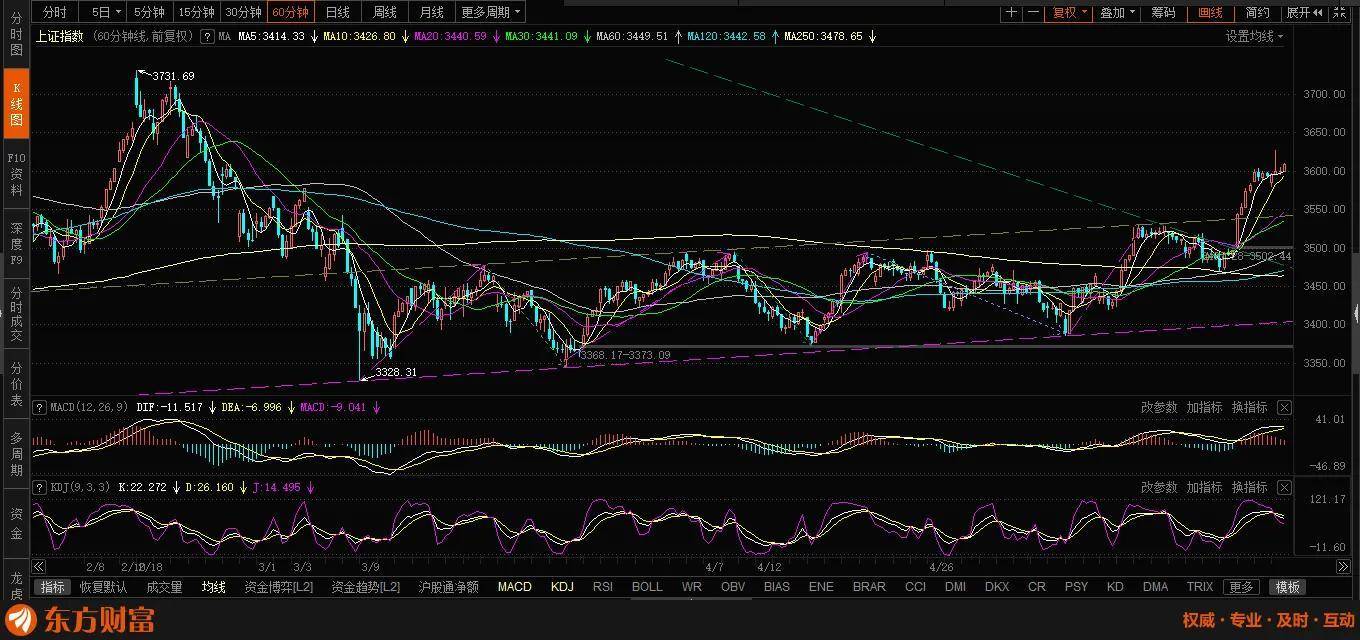Open the 分时图 sidebar tab
The image size is (1360, 640).
[16, 34]
